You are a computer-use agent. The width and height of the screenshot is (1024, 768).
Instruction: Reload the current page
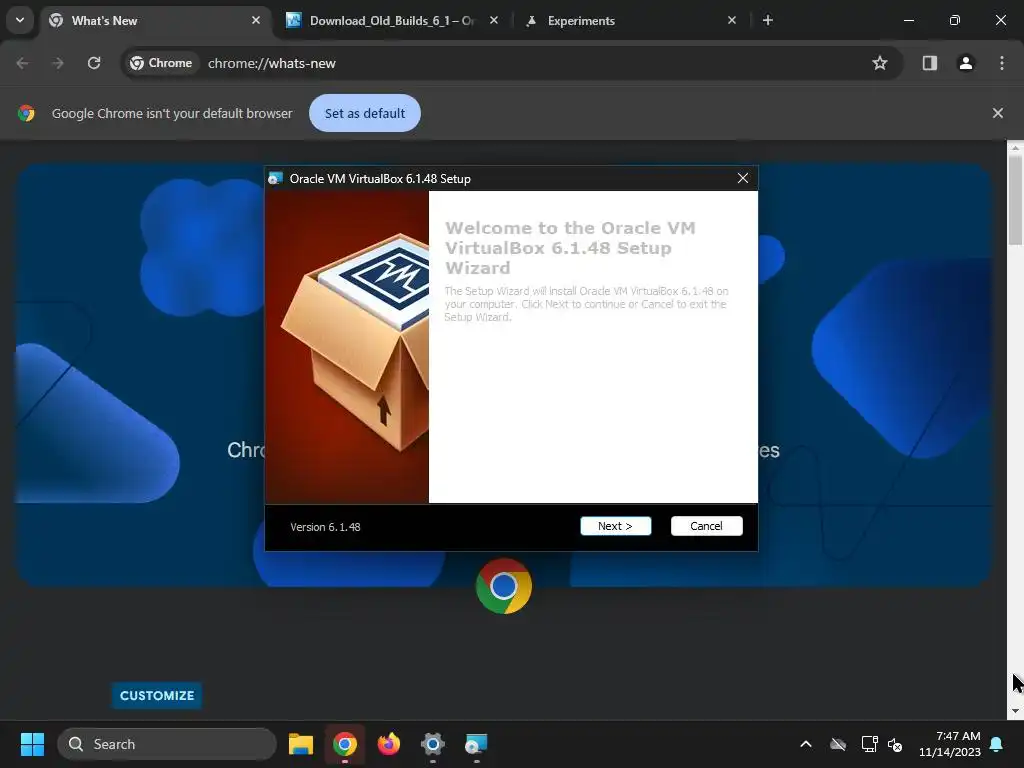click(94, 63)
